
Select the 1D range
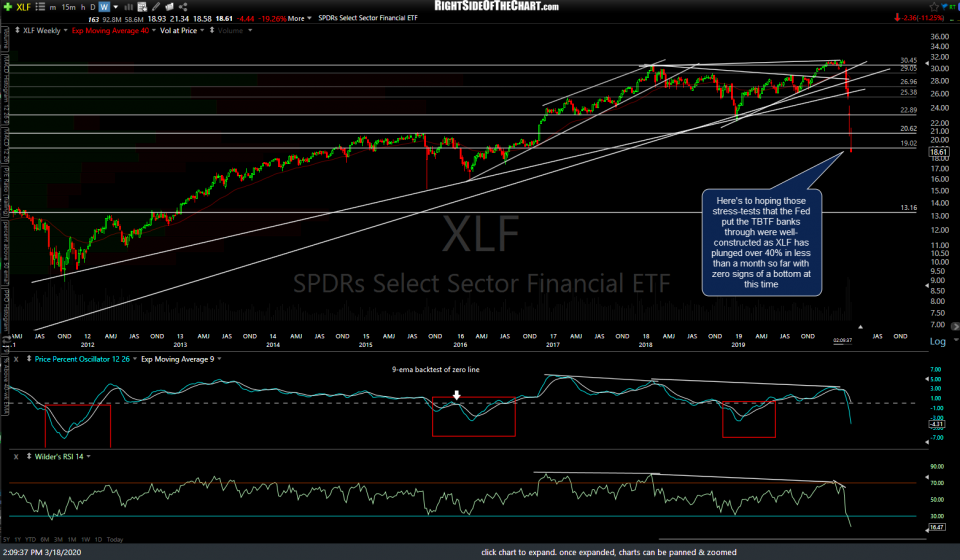pyautogui.click(x=99, y=539)
